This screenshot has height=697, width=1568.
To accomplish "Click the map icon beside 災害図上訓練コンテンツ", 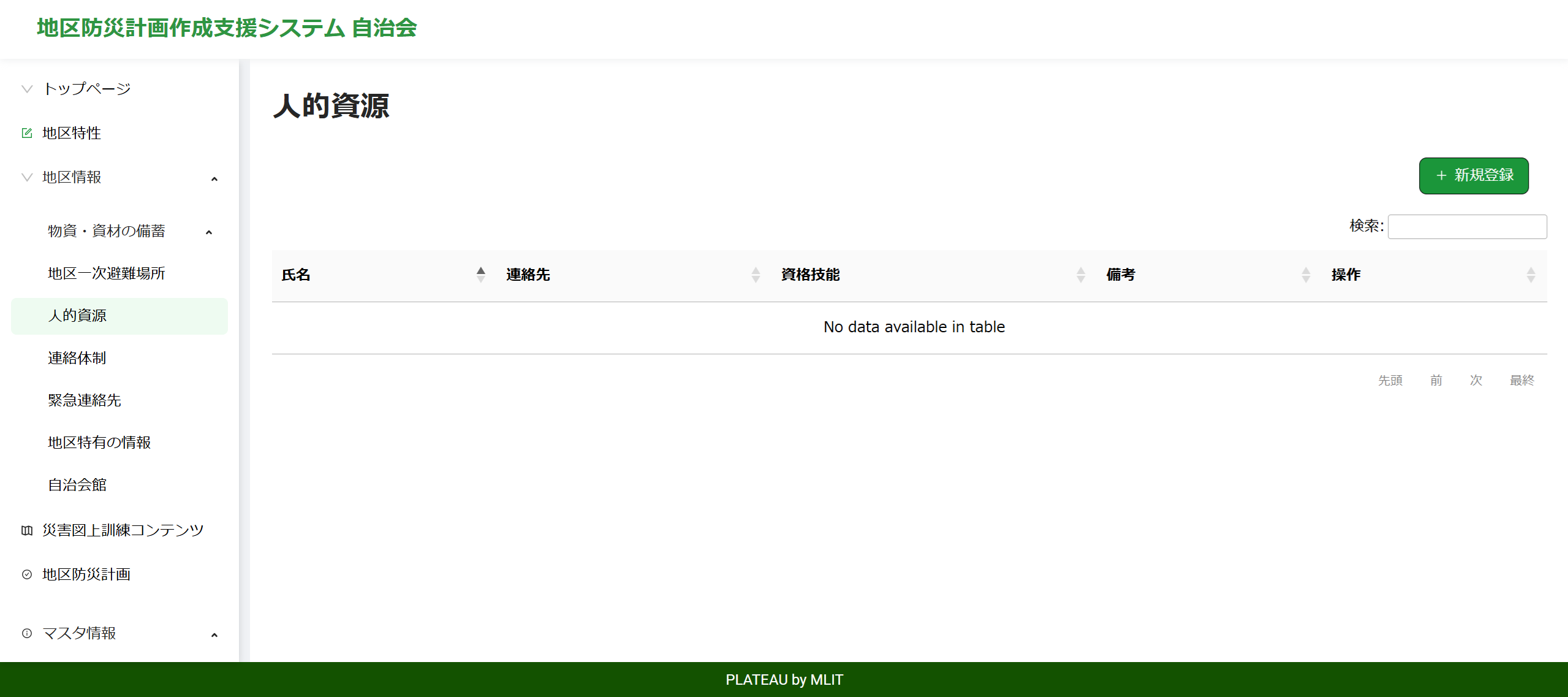I will (27, 530).
